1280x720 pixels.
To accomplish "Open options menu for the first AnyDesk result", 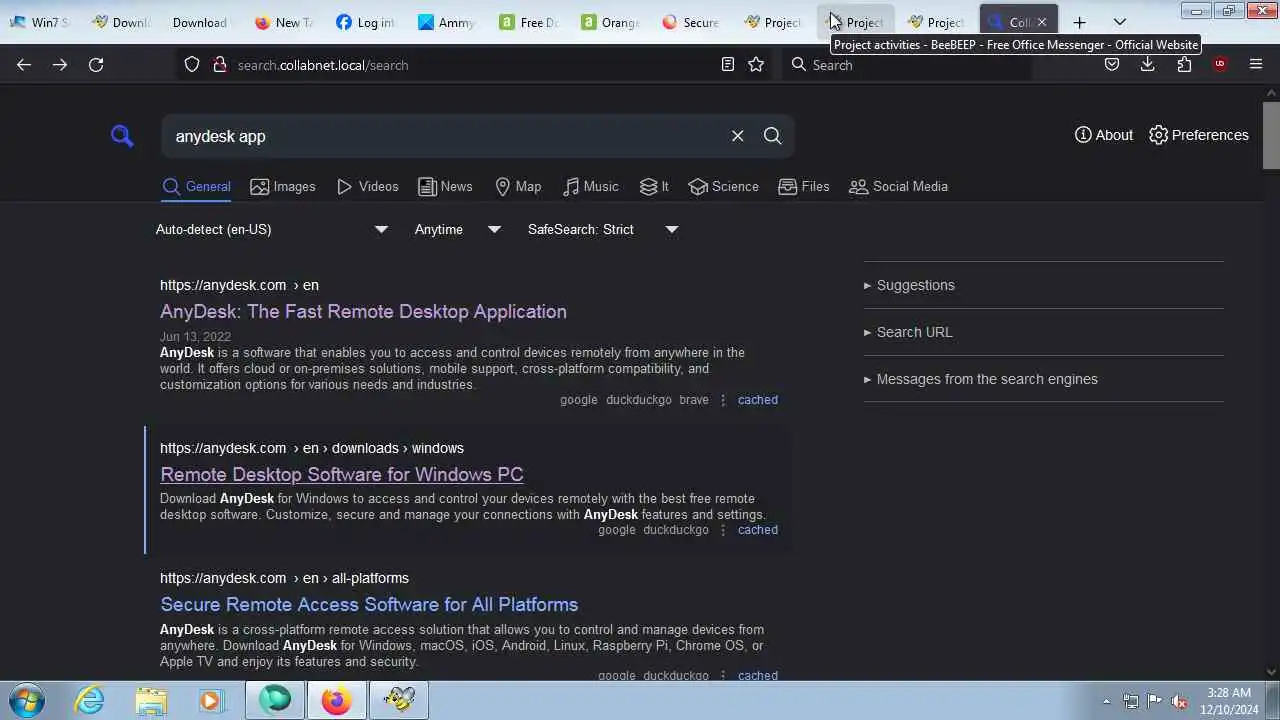I will [x=723, y=400].
